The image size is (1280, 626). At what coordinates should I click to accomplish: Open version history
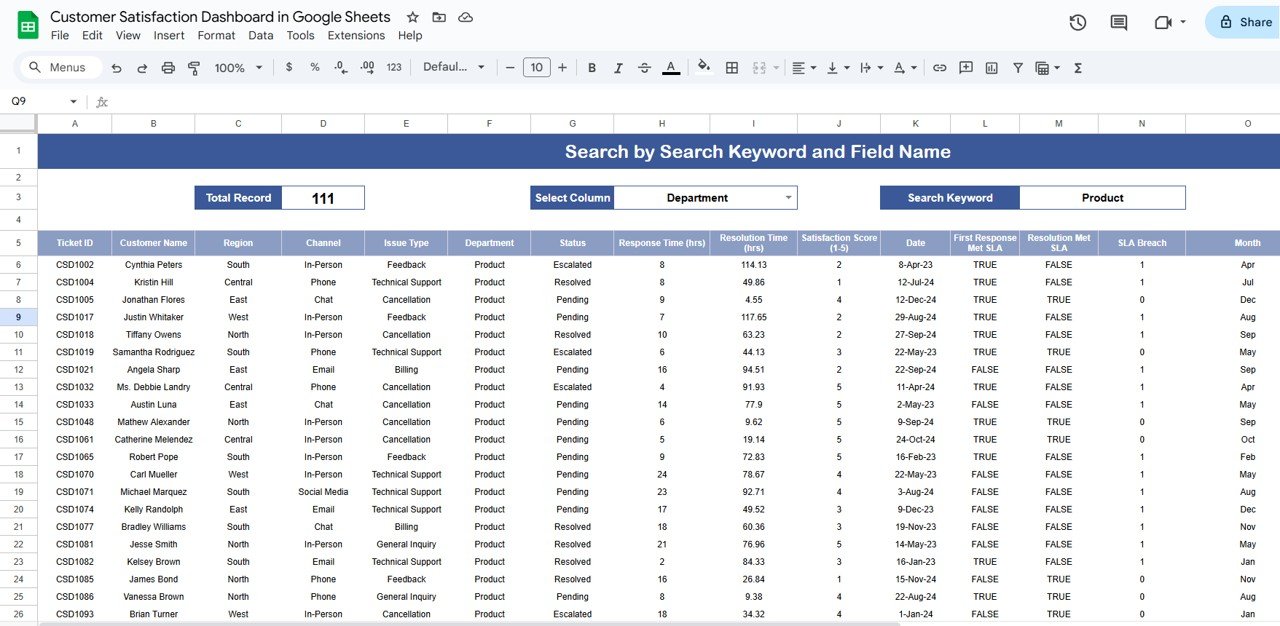click(x=1077, y=22)
